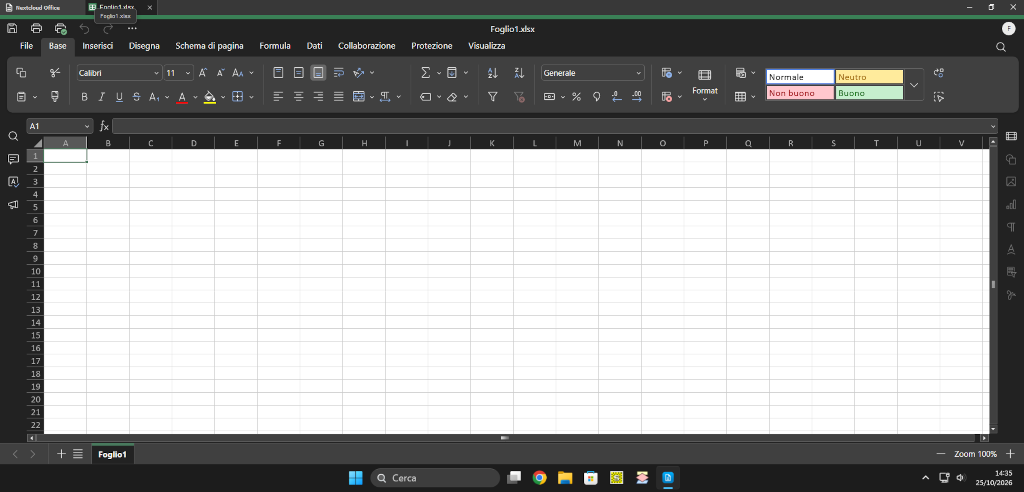Switch to the Inserisci tab
1024x492 pixels.
pyautogui.click(x=98, y=46)
